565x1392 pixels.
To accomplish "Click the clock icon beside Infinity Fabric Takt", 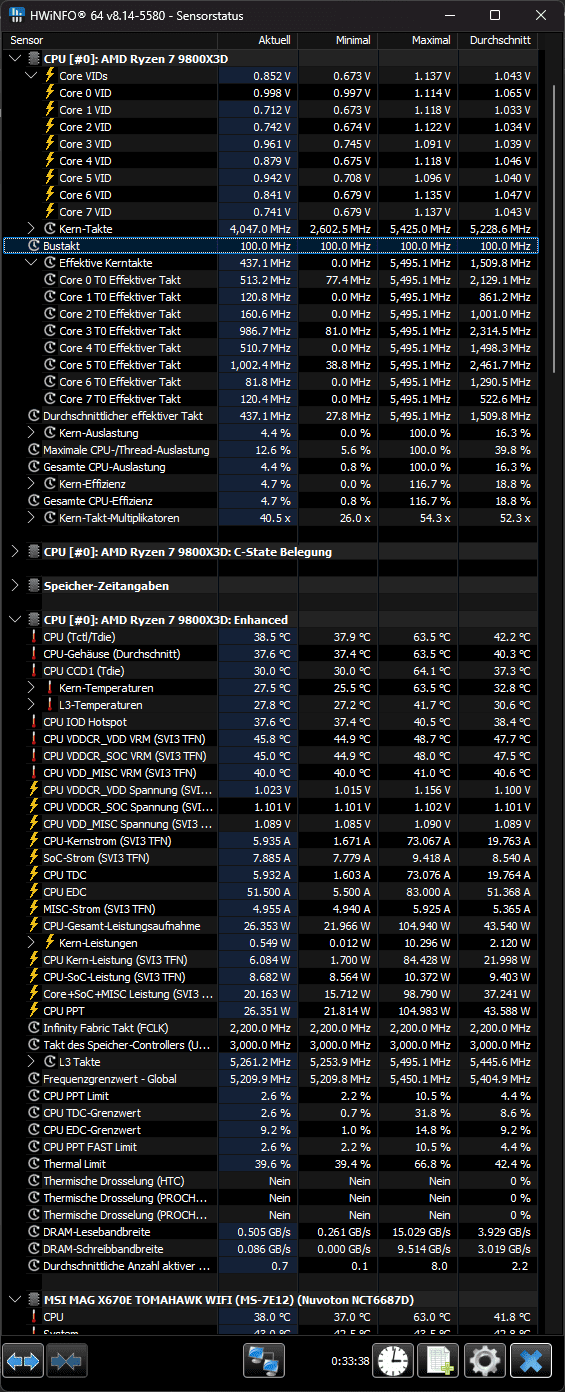I will [34, 1028].
